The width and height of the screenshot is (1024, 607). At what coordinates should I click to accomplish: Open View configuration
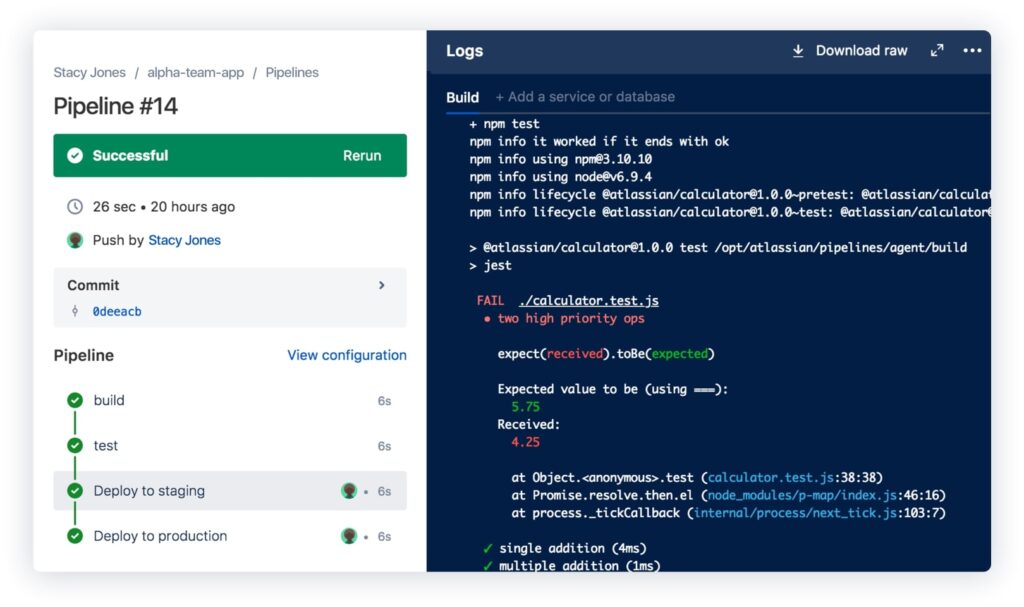point(347,355)
